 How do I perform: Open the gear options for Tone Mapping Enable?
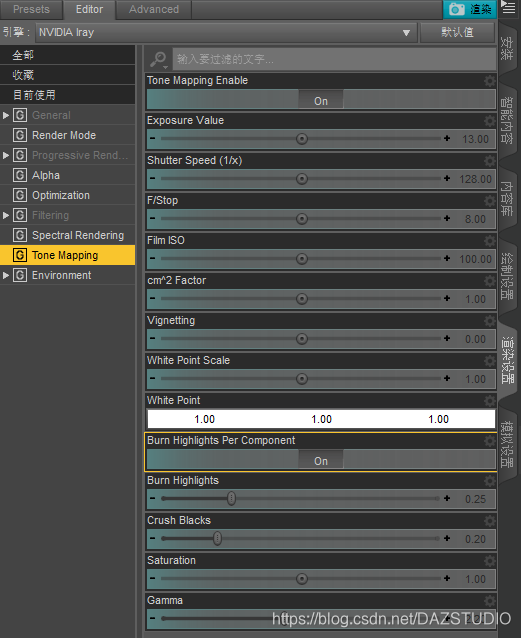click(490, 81)
